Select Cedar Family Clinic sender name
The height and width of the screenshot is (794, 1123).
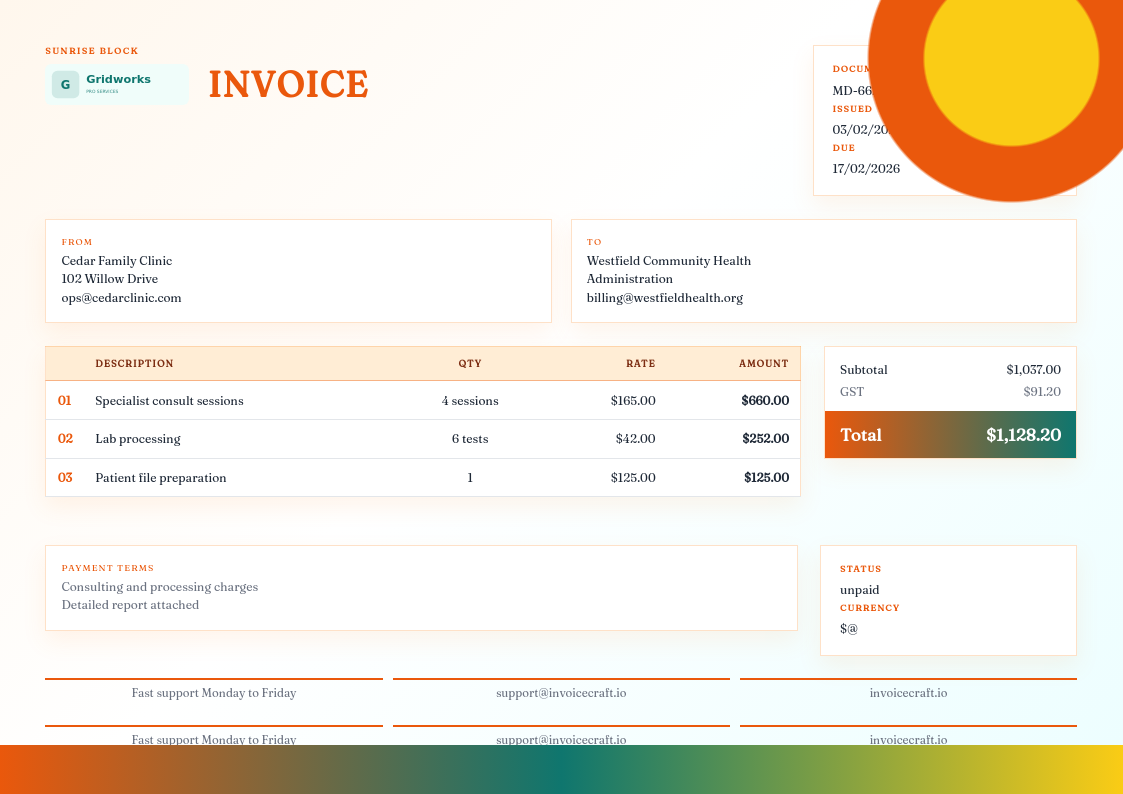point(117,261)
